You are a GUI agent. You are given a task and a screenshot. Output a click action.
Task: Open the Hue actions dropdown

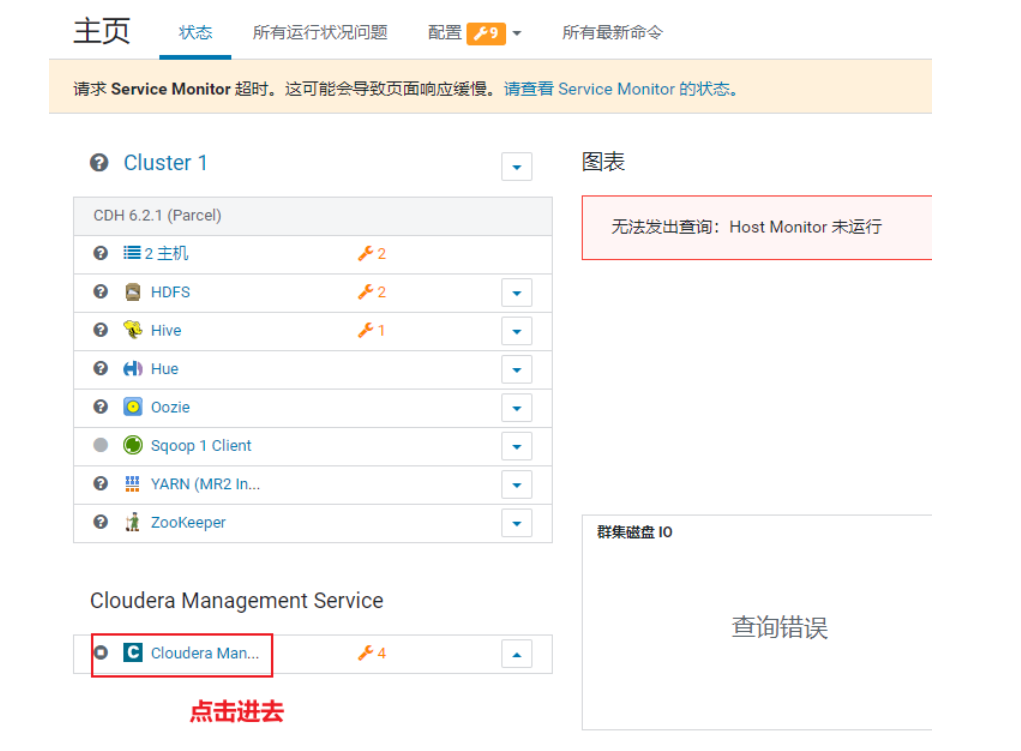[516, 370]
